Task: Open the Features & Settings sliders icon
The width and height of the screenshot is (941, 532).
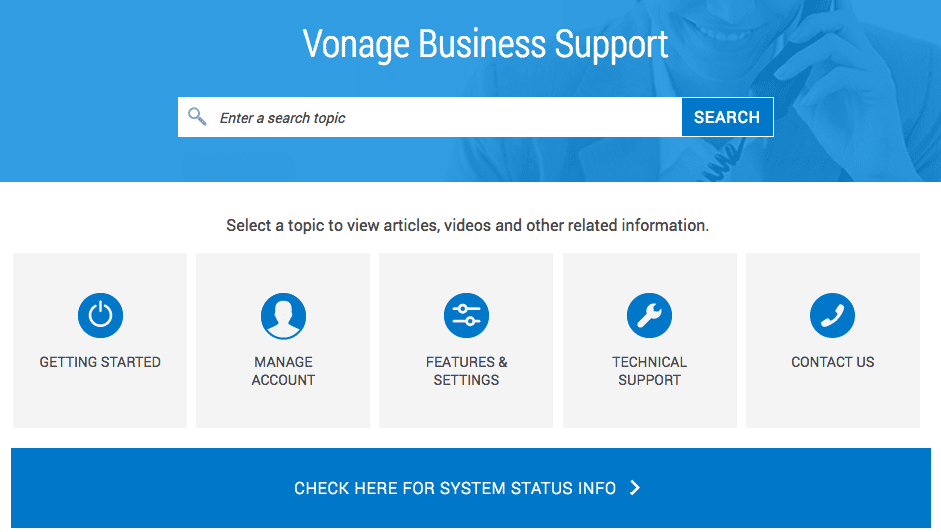Action: [x=466, y=315]
